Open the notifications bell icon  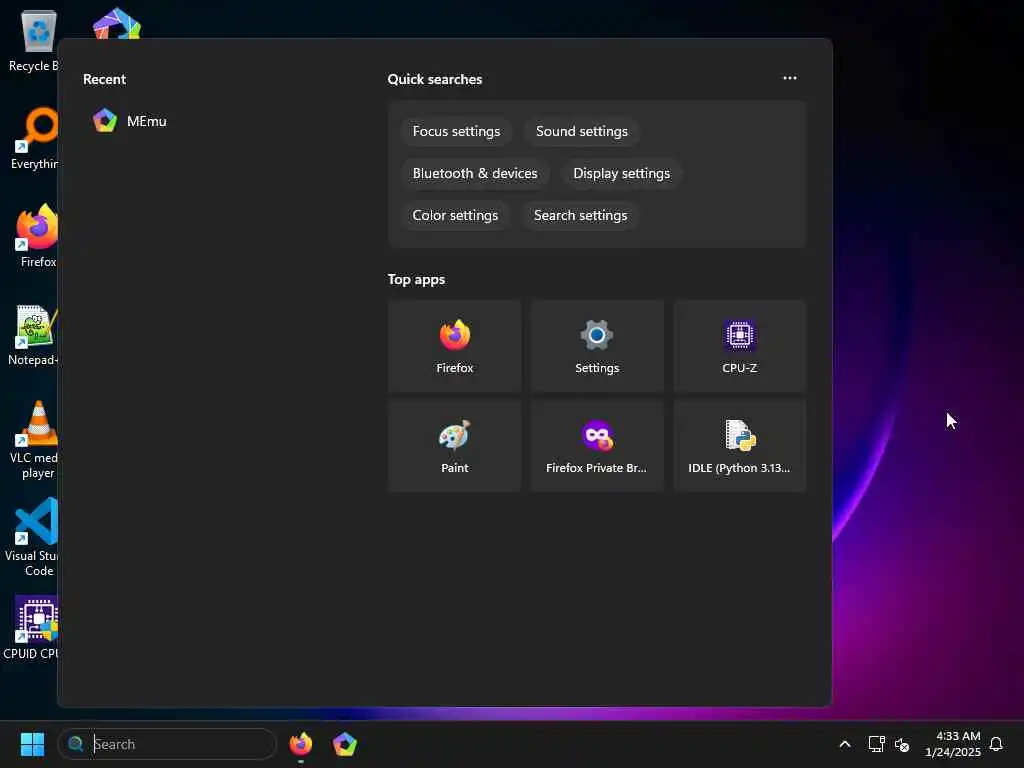coord(996,744)
